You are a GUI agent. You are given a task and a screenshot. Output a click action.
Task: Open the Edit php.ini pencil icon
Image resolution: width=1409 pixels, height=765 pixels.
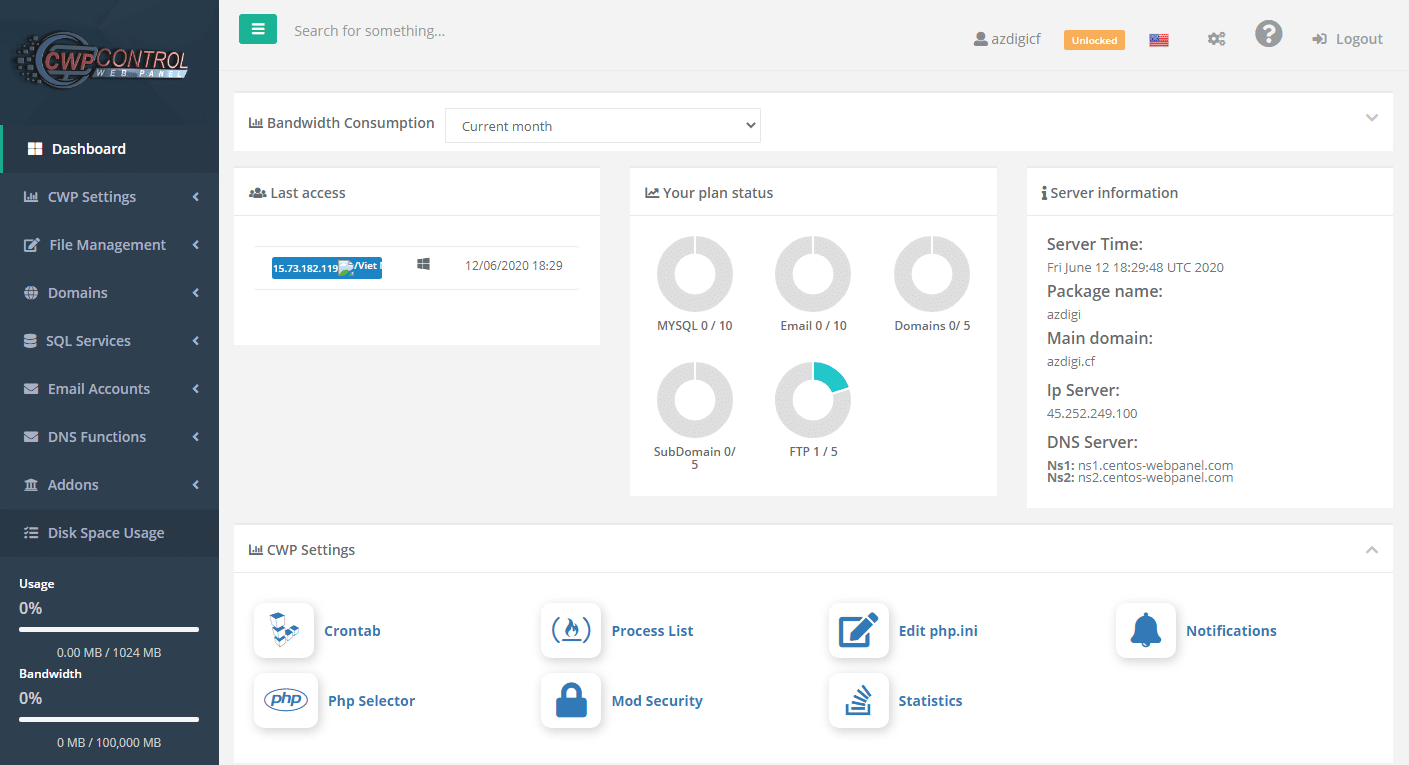(x=858, y=631)
